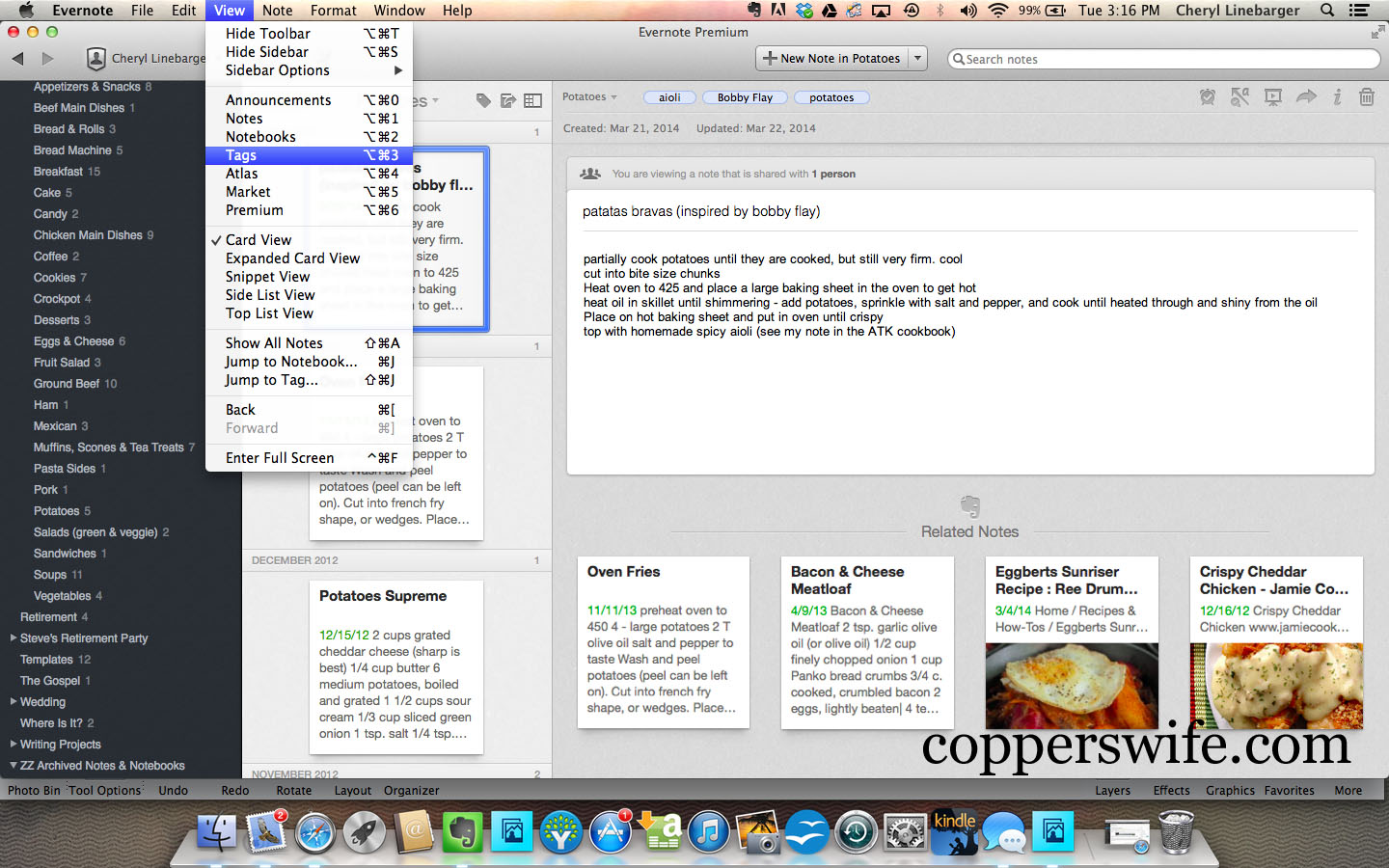Image resolution: width=1389 pixels, height=868 pixels.
Task: Click the annotate note icon
Action: [1240, 96]
